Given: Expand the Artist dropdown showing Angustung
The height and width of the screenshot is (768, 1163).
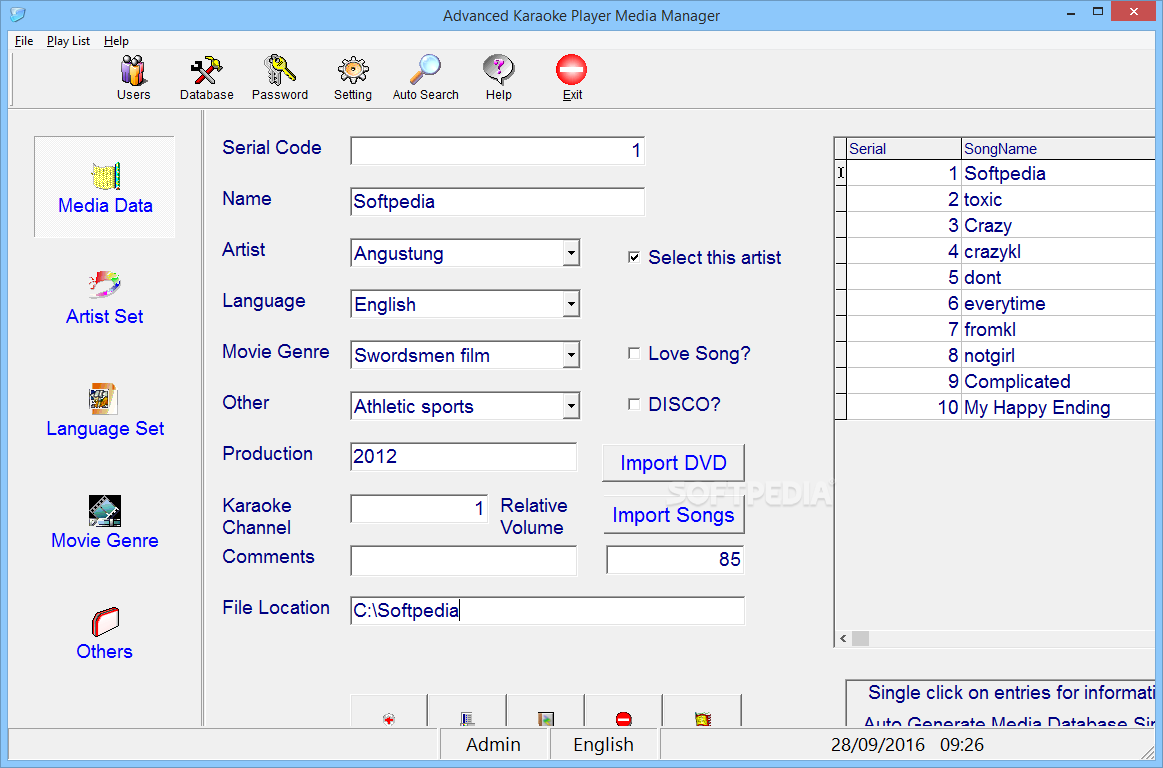Looking at the screenshot, I should pos(570,253).
